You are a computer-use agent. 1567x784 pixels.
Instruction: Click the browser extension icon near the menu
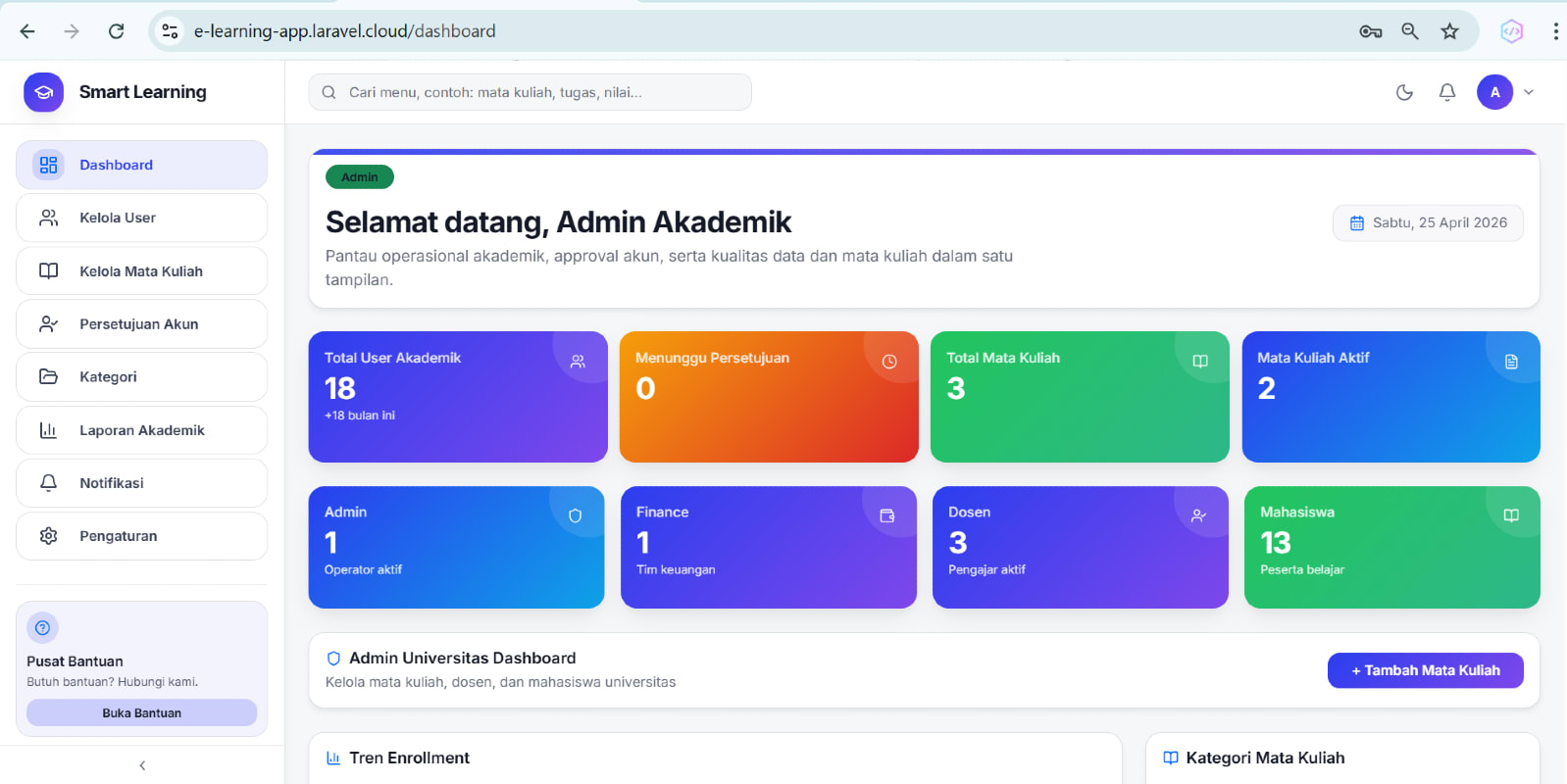pyautogui.click(x=1512, y=31)
